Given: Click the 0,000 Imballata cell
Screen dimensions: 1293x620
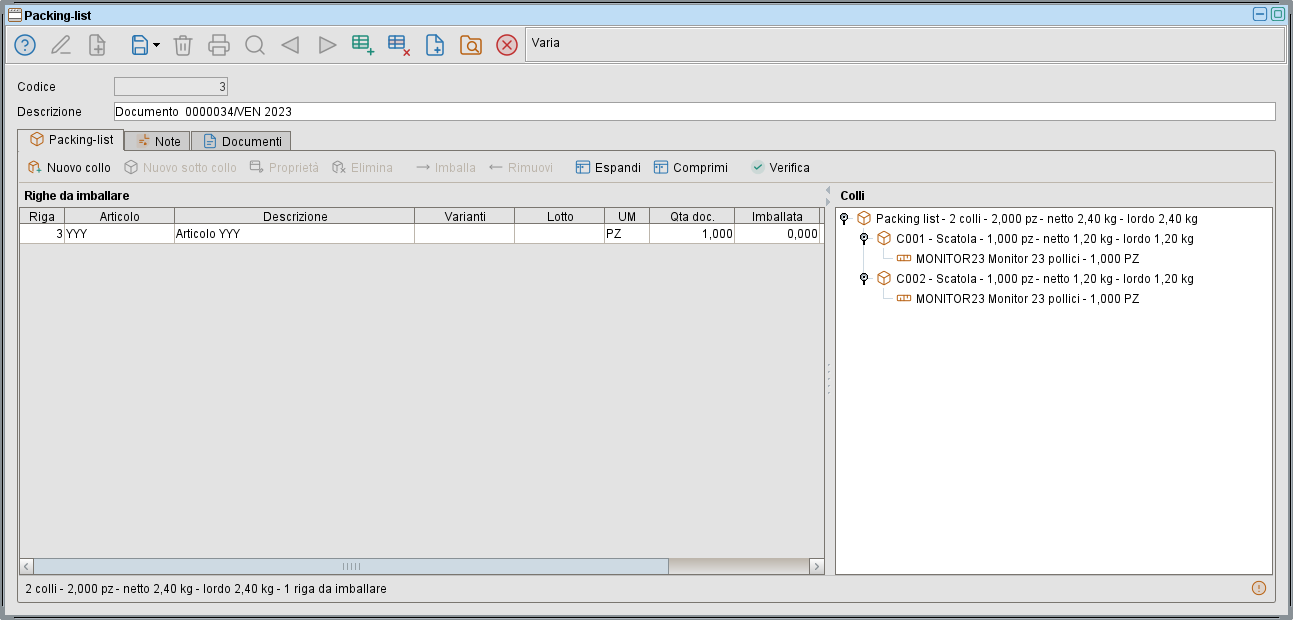Looking at the screenshot, I should 777,234.
